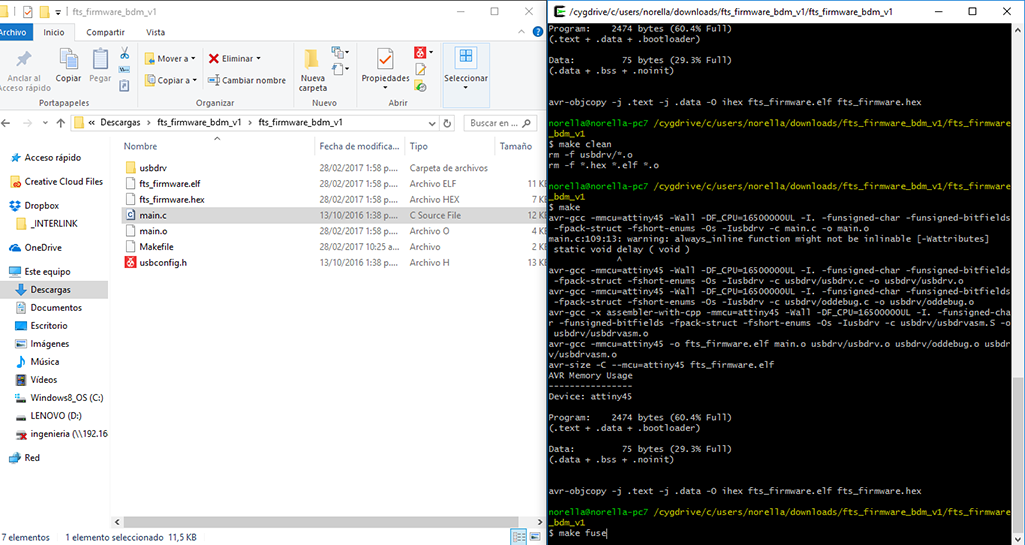The image size is (1025, 545).
Task: Select the main.o file
Action: click(x=154, y=231)
